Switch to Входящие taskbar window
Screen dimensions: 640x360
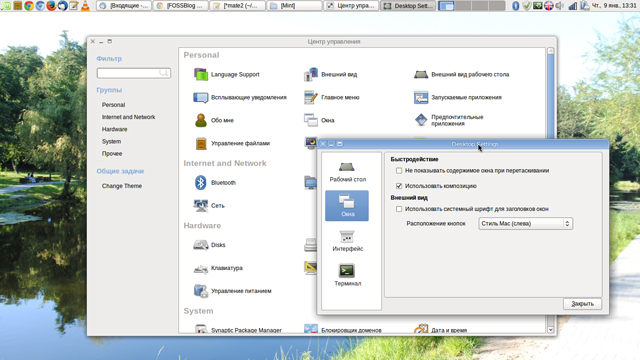(x=124, y=6)
